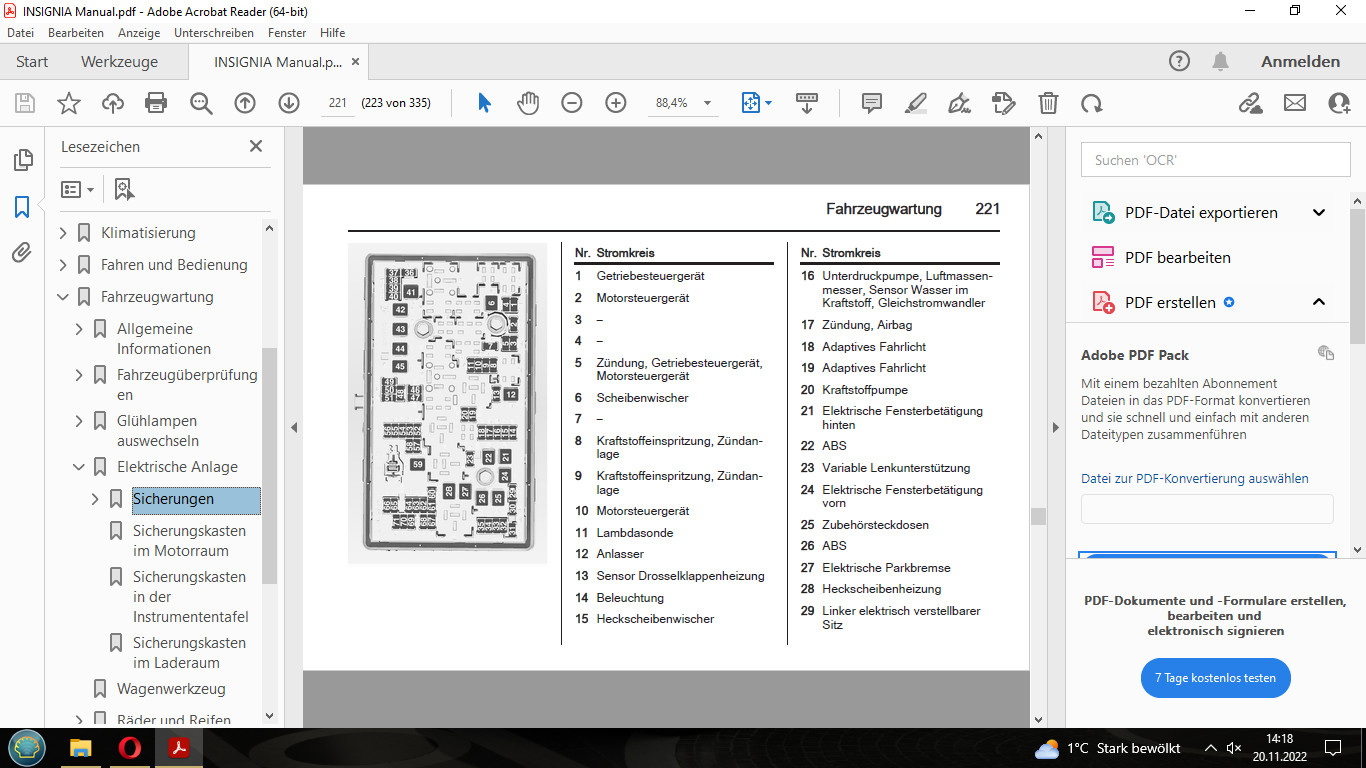Select the Hand tool in toolbar

[527, 103]
